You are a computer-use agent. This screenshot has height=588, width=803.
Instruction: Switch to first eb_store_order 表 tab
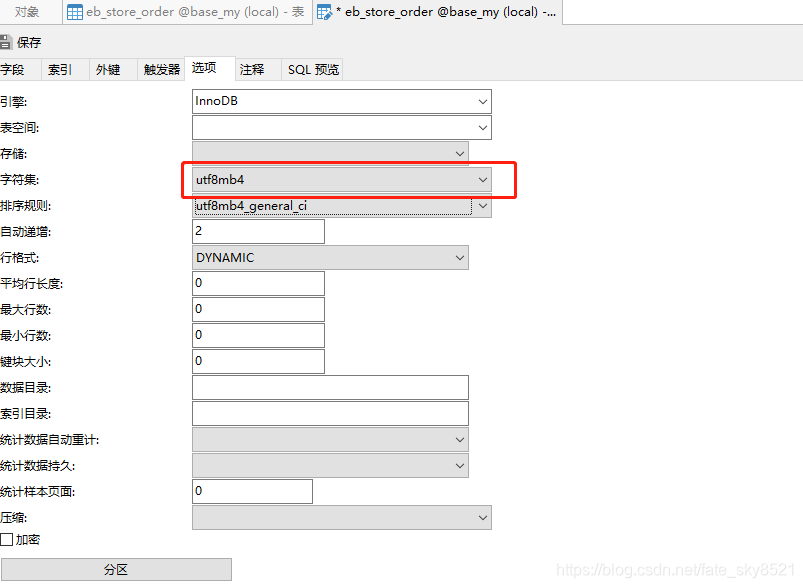click(x=187, y=12)
